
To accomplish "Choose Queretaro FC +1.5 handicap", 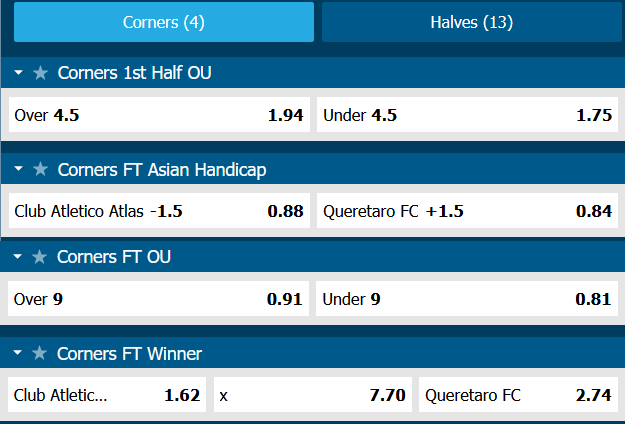I will tap(467, 211).
